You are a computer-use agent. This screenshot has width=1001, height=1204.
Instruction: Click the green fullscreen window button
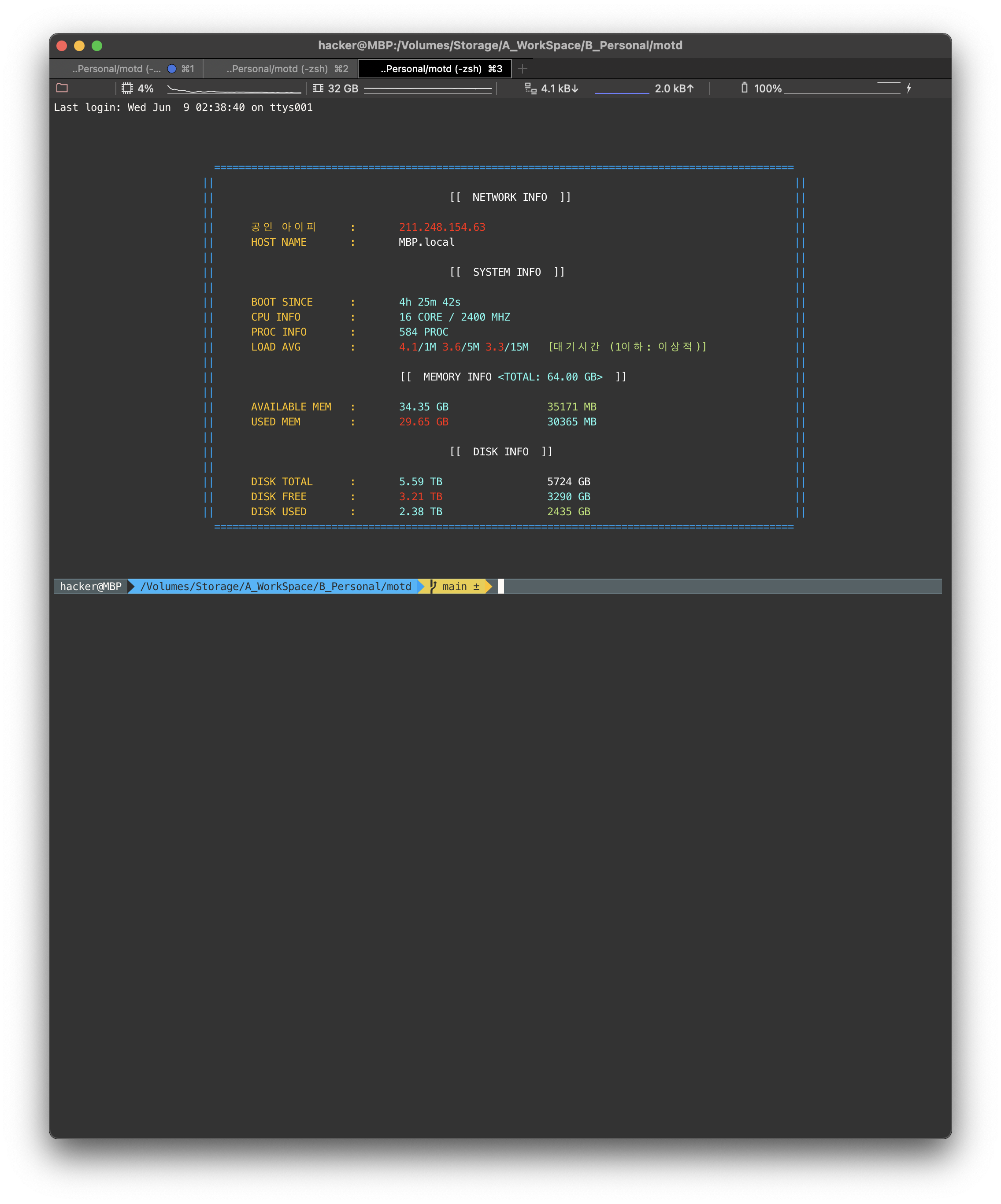pos(97,46)
